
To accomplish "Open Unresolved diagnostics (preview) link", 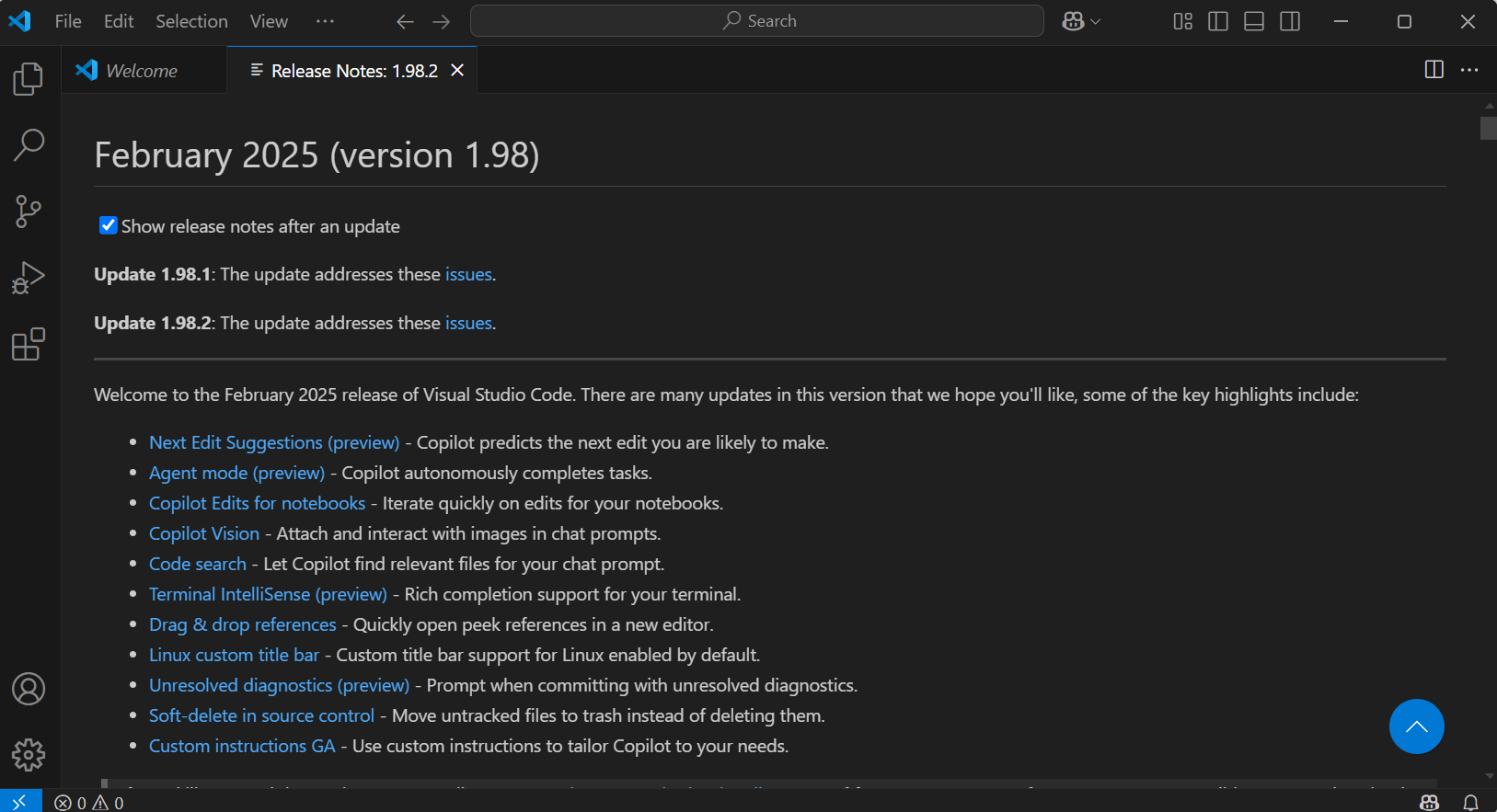I will coord(279,685).
